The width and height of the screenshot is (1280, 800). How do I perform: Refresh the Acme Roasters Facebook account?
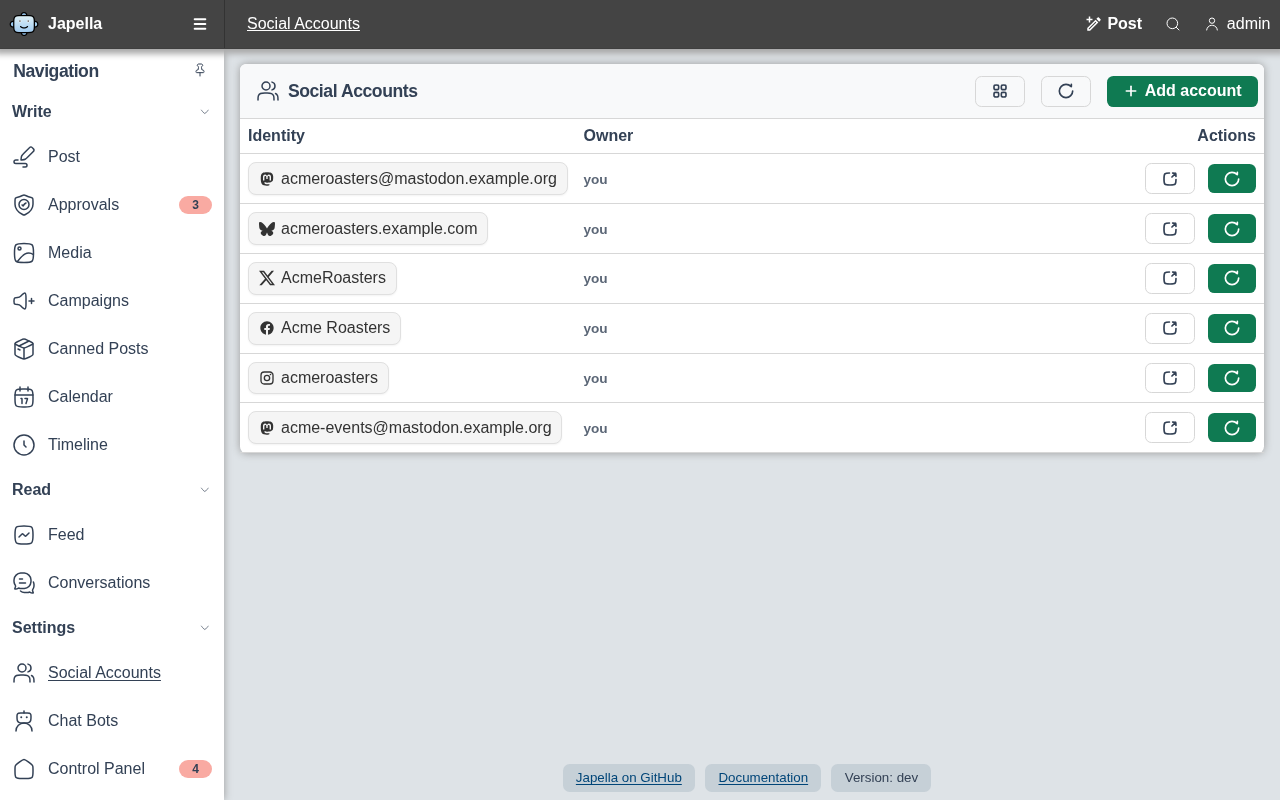coord(1232,328)
